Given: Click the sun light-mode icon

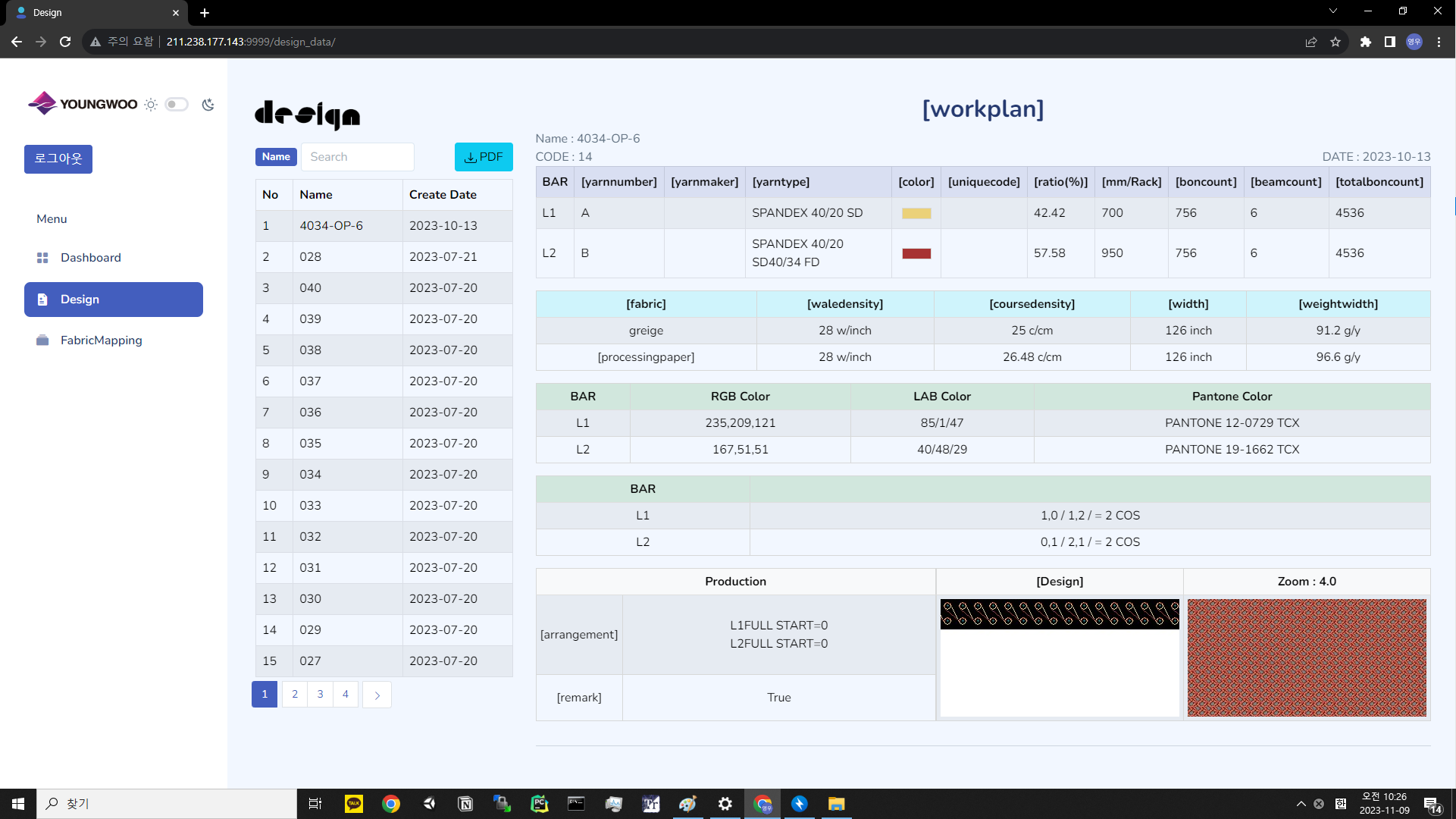Looking at the screenshot, I should (151, 105).
